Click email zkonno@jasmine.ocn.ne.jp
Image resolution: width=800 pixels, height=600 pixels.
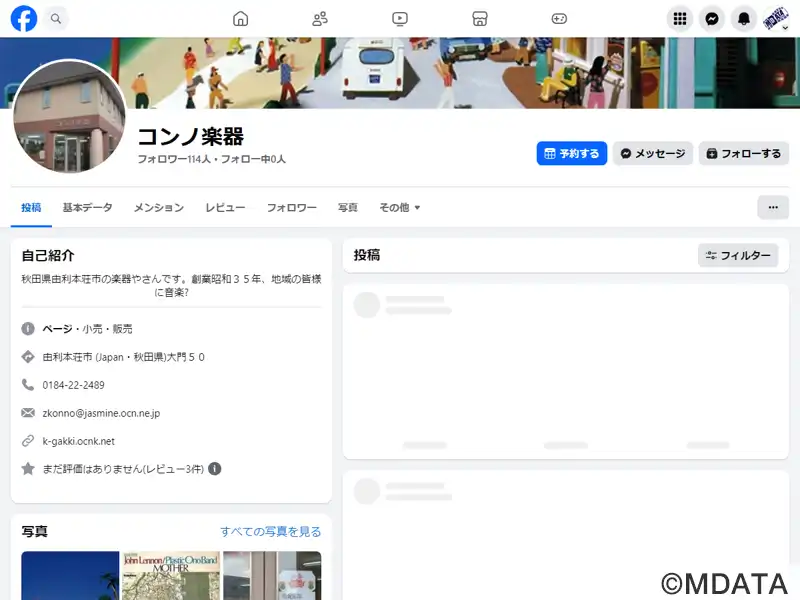click(x=101, y=413)
